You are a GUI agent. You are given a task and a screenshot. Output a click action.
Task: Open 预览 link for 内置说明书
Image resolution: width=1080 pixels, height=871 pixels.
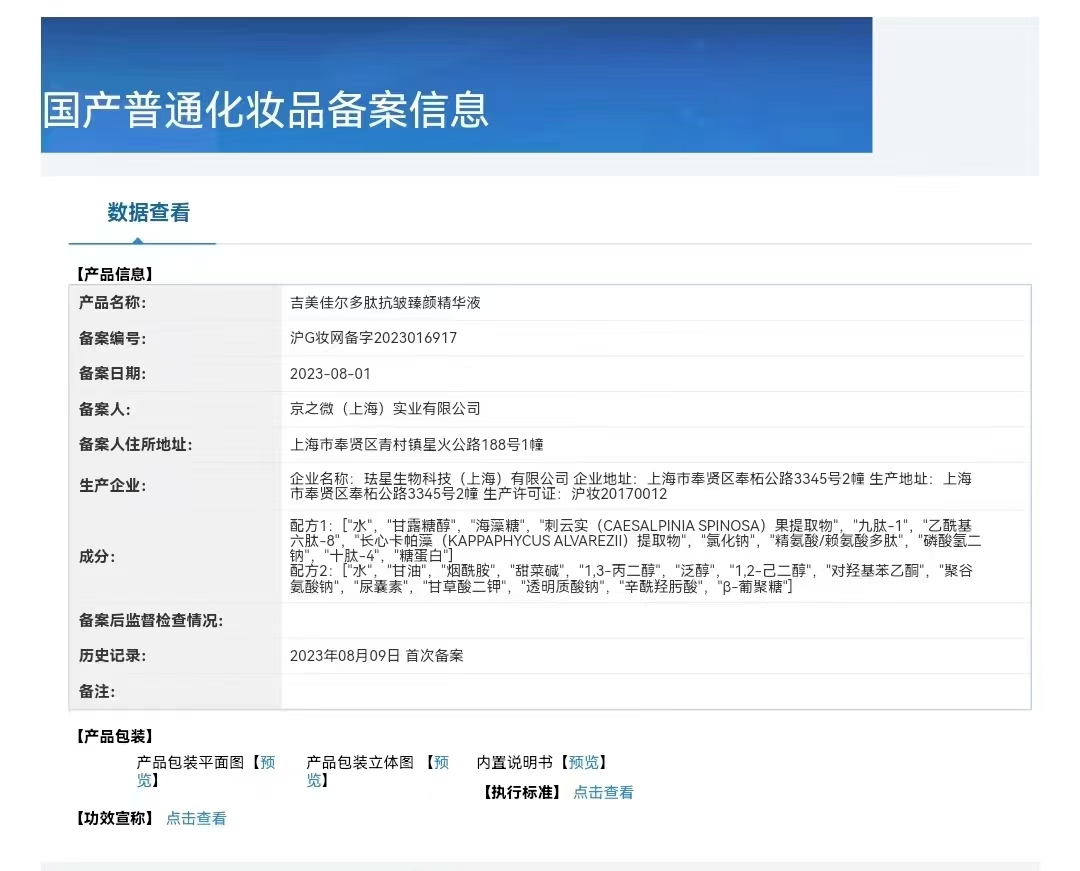point(583,763)
